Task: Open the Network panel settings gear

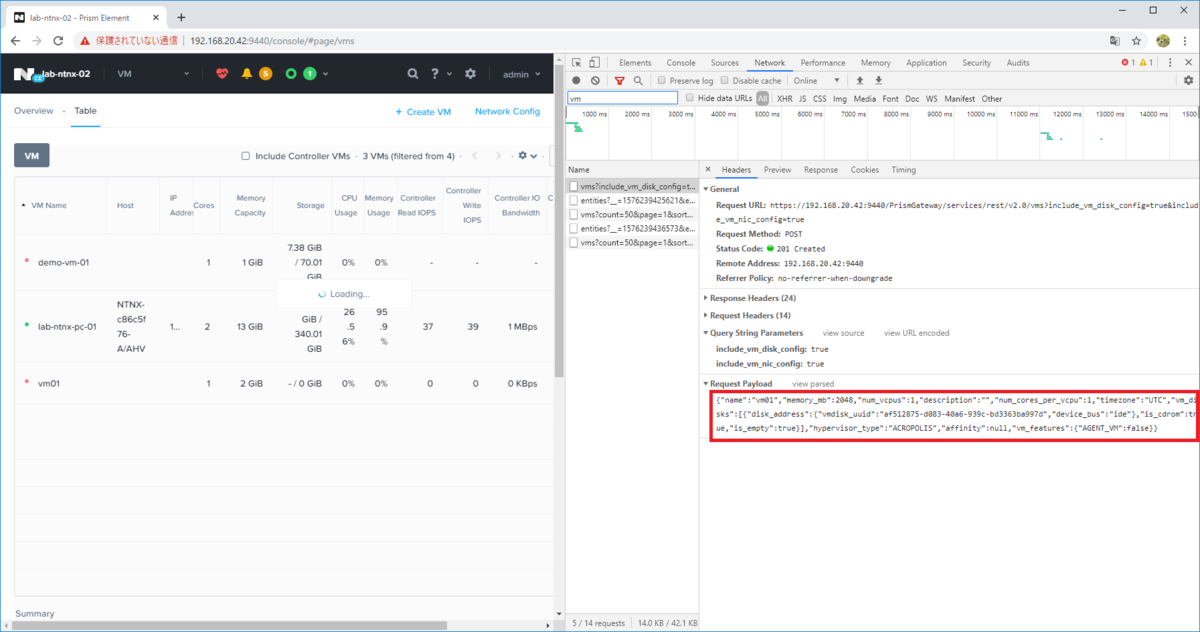Action: 1189,80
